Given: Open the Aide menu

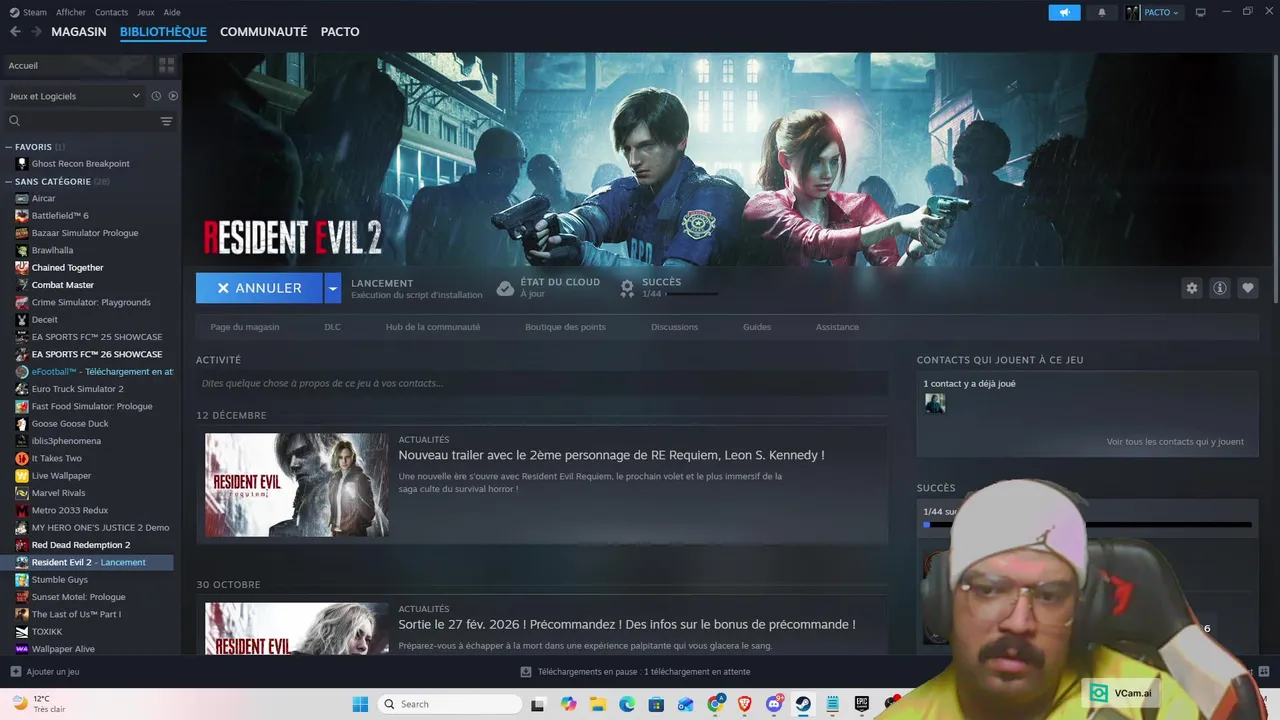Looking at the screenshot, I should pyautogui.click(x=172, y=12).
